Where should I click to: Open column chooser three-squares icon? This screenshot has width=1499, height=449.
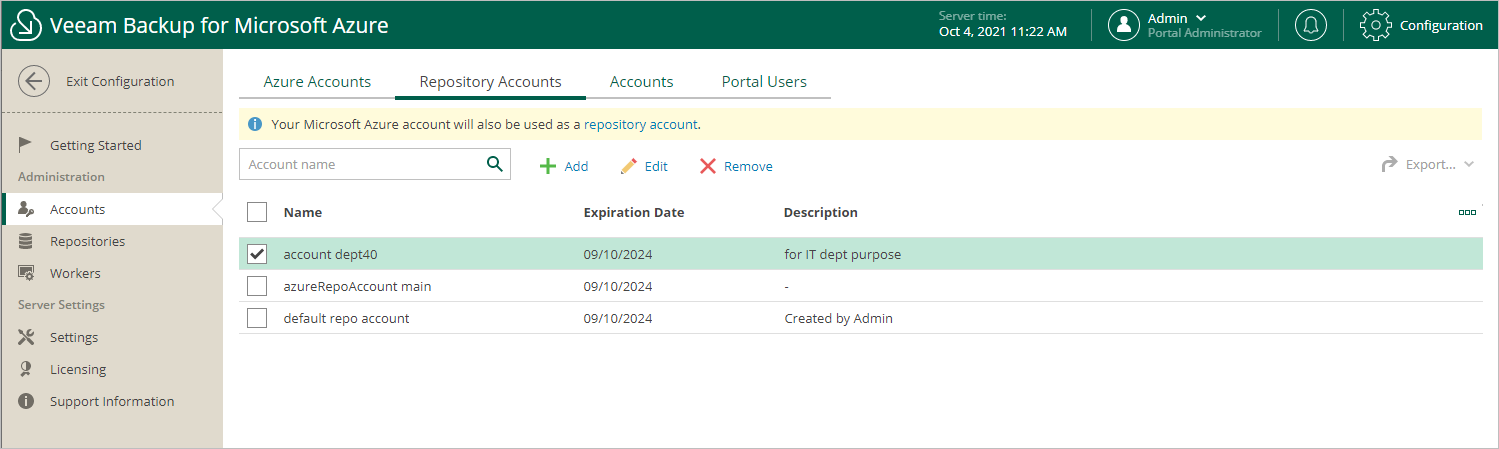pos(1467,212)
